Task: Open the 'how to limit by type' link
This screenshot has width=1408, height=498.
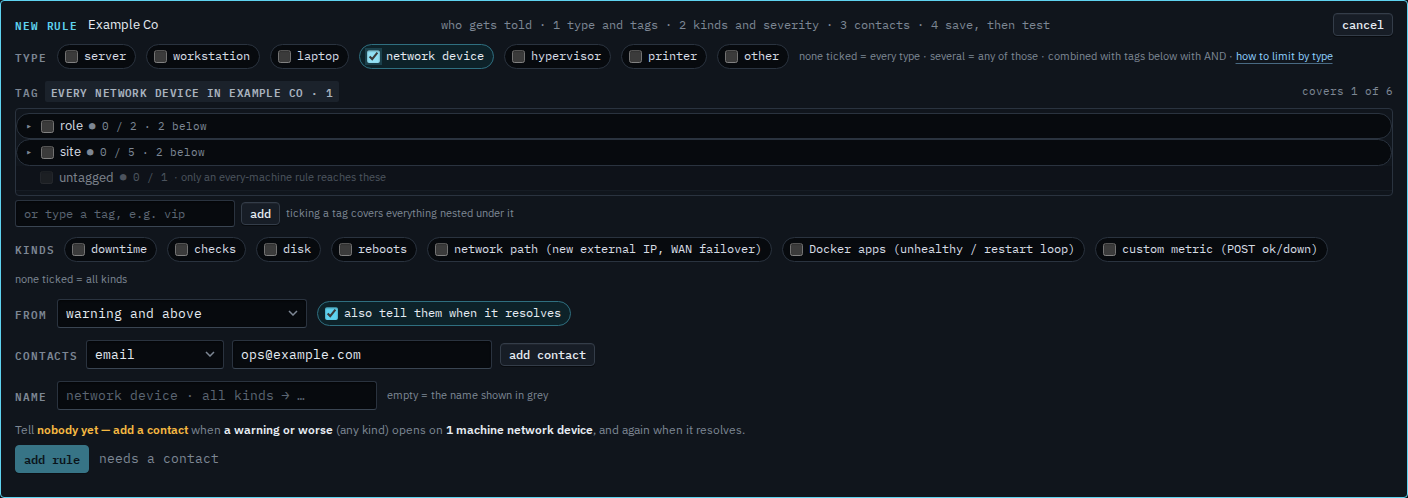Action: click(1284, 57)
